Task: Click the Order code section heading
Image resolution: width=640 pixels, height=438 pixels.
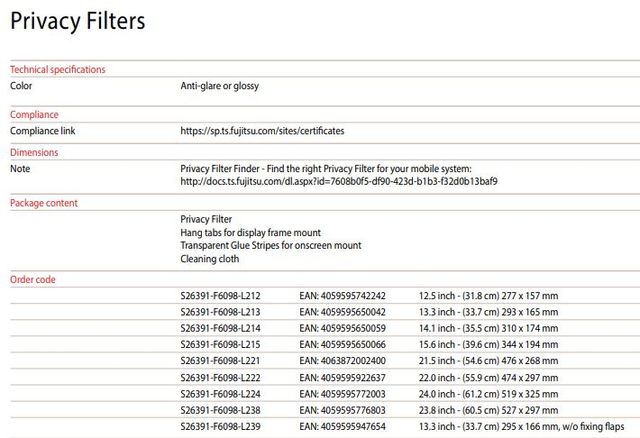Action: point(33,280)
